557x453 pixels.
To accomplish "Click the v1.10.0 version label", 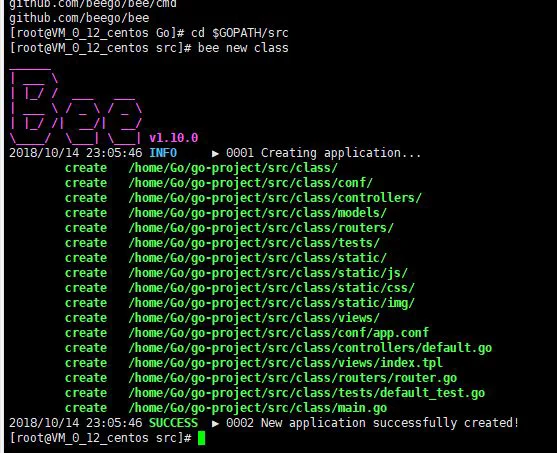I will pyautogui.click(x=174, y=138).
